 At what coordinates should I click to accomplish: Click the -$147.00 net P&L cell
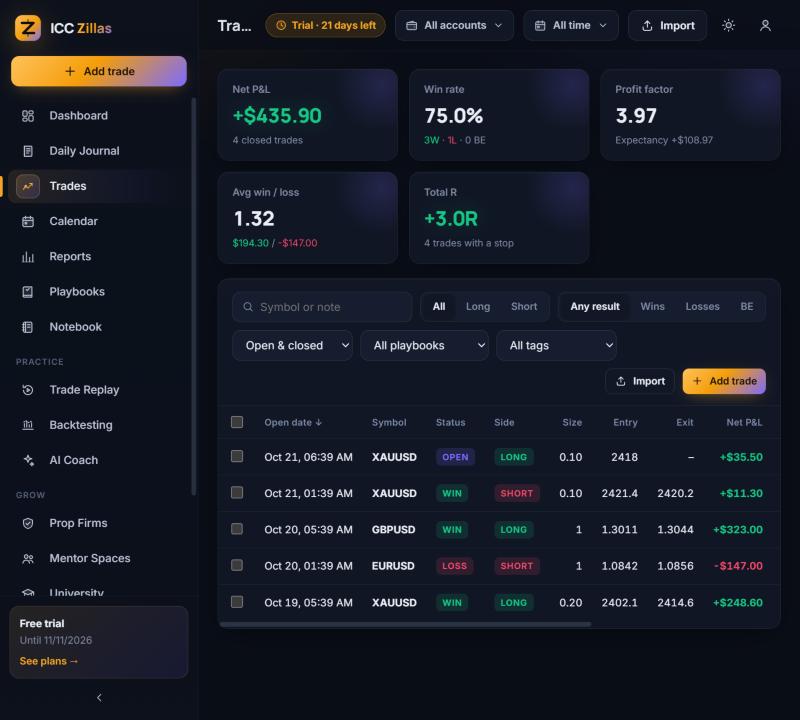(738, 566)
